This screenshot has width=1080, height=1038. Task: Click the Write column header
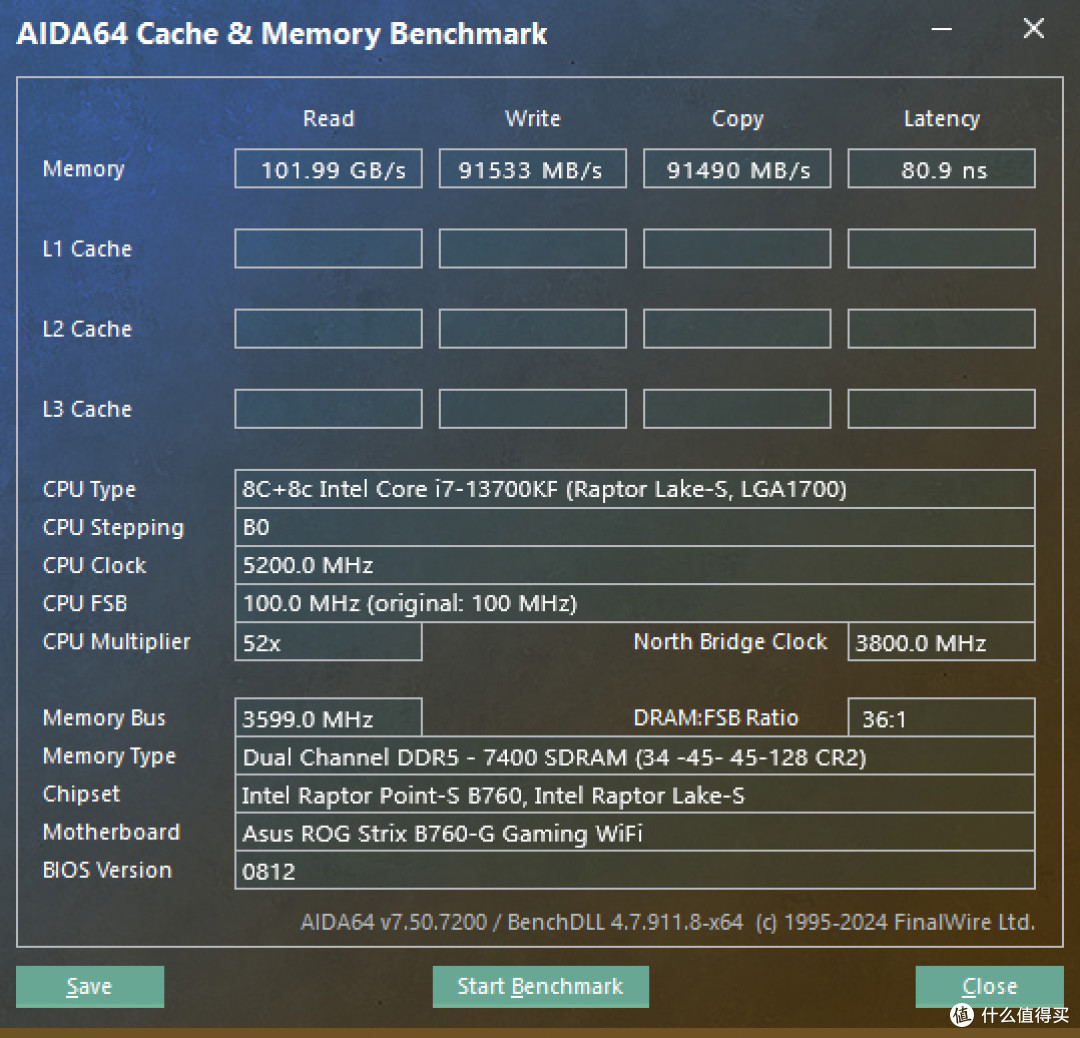click(x=532, y=118)
